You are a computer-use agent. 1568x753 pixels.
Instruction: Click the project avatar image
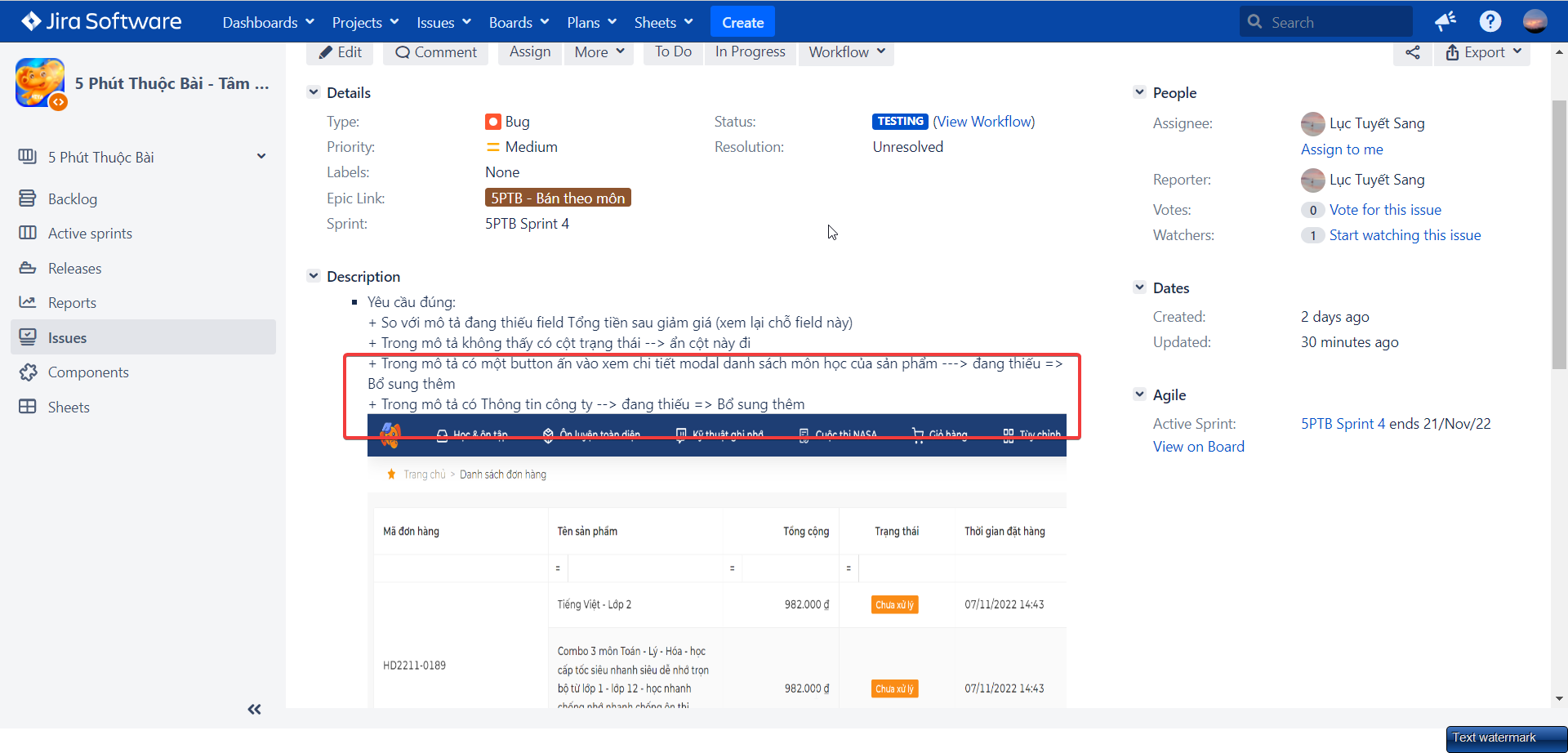coord(40,83)
